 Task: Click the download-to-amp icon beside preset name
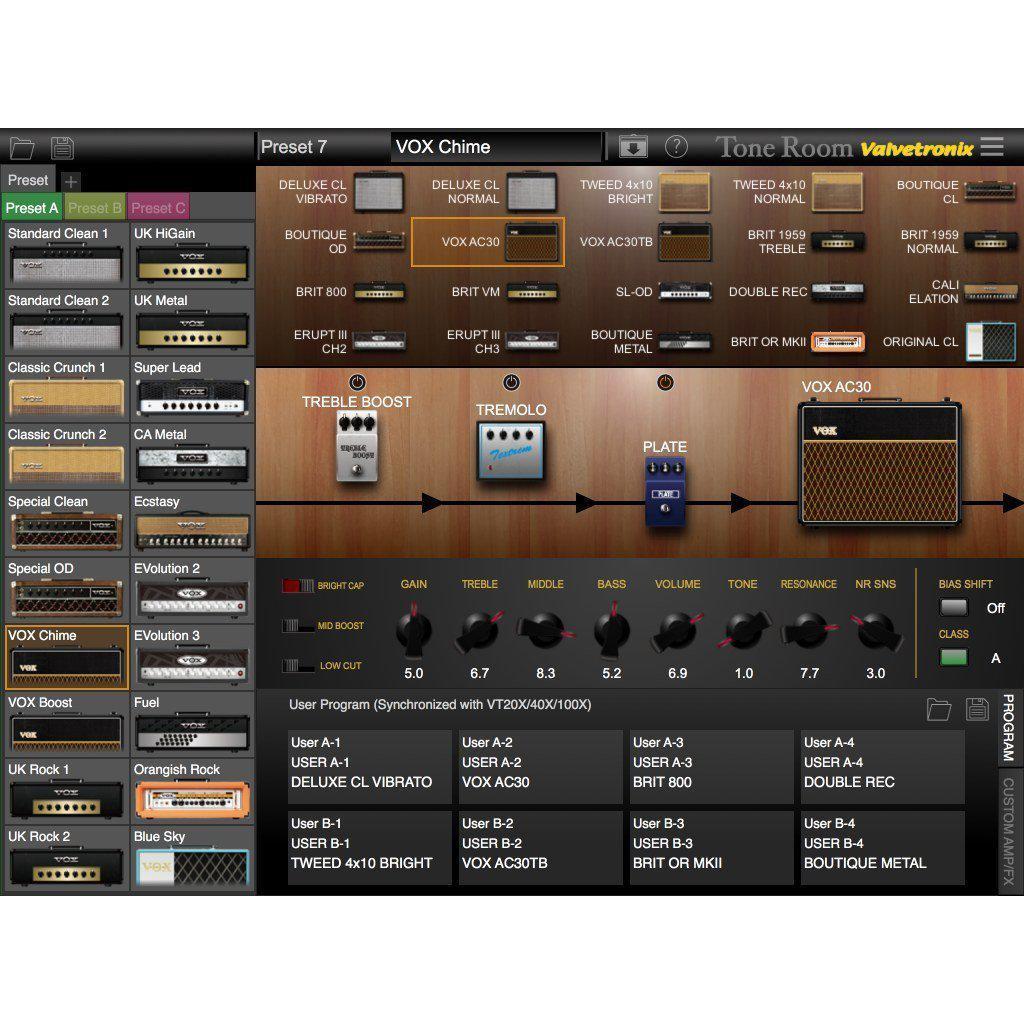point(633,147)
